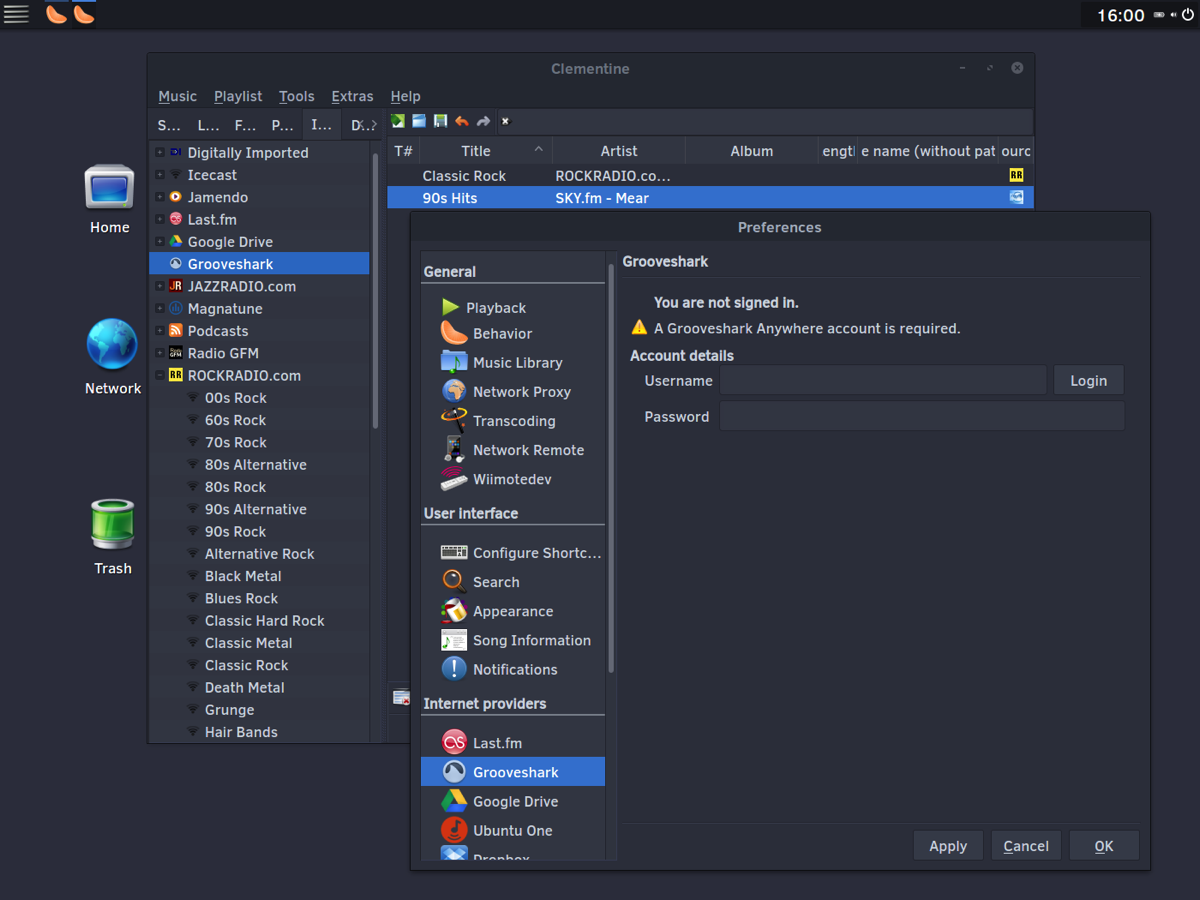Open the Extras menu

point(352,96)
